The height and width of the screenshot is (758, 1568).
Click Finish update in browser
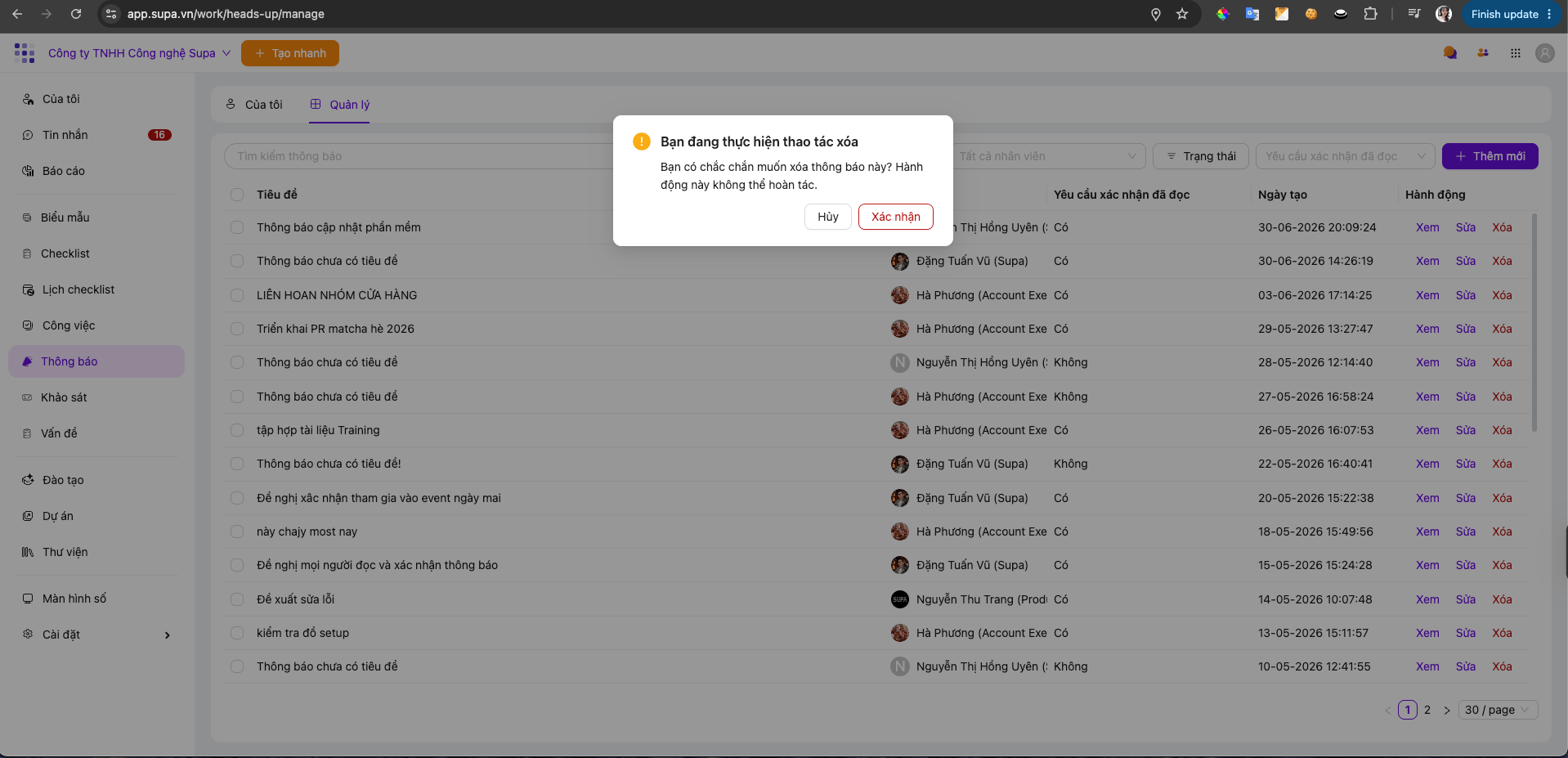click(1512, 14)
